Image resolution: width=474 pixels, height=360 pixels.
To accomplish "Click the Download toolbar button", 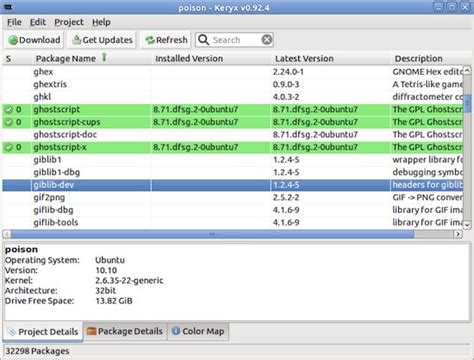I will coord(34,40).
